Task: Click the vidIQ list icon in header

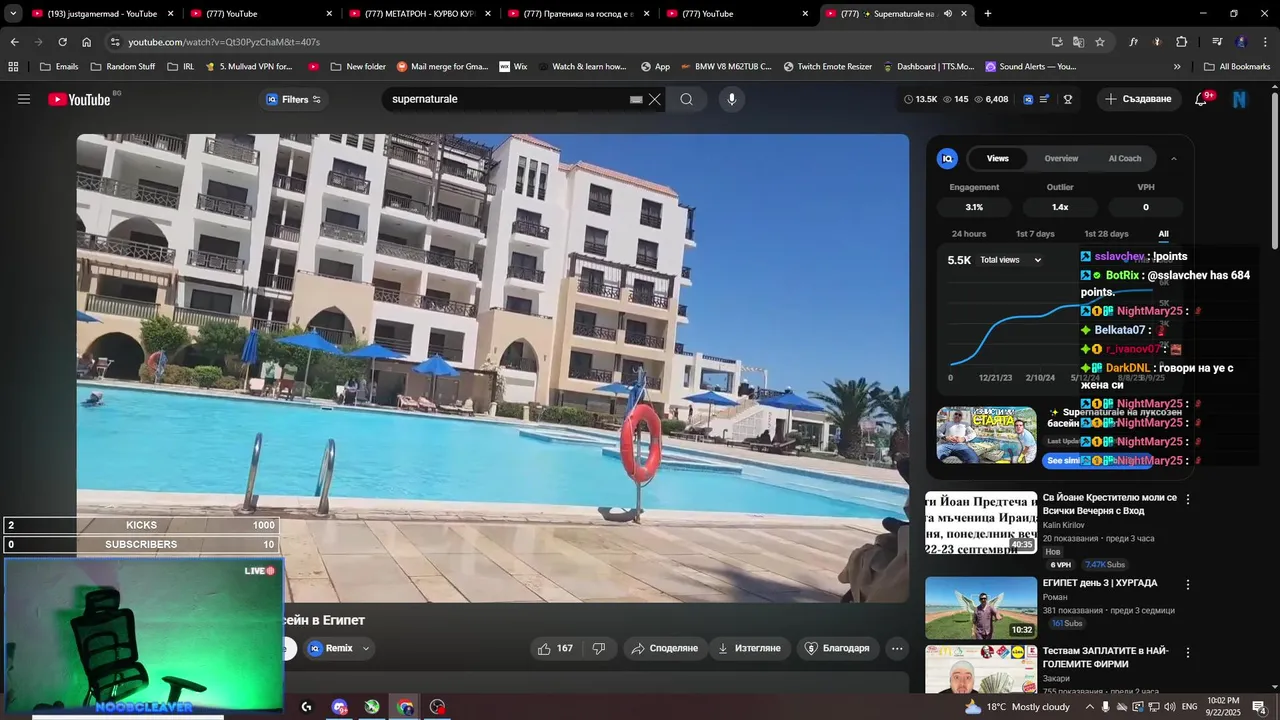Action: 1044,99
